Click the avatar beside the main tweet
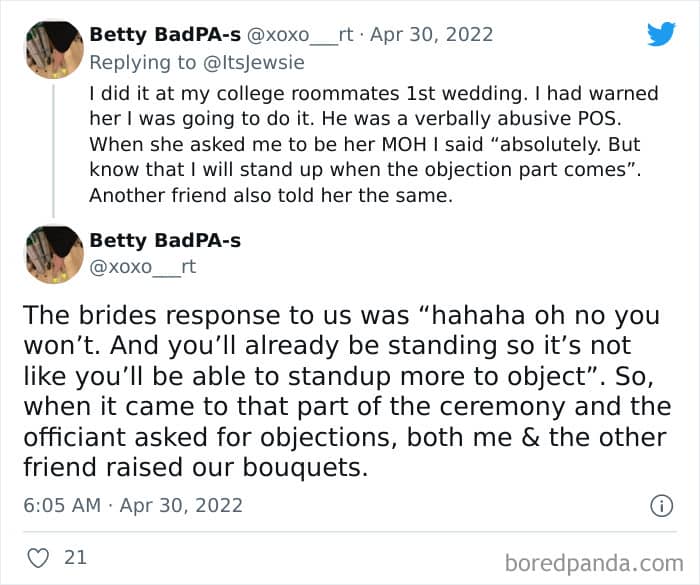The width and height of the screenshot is (700, 585). point(53,255)
